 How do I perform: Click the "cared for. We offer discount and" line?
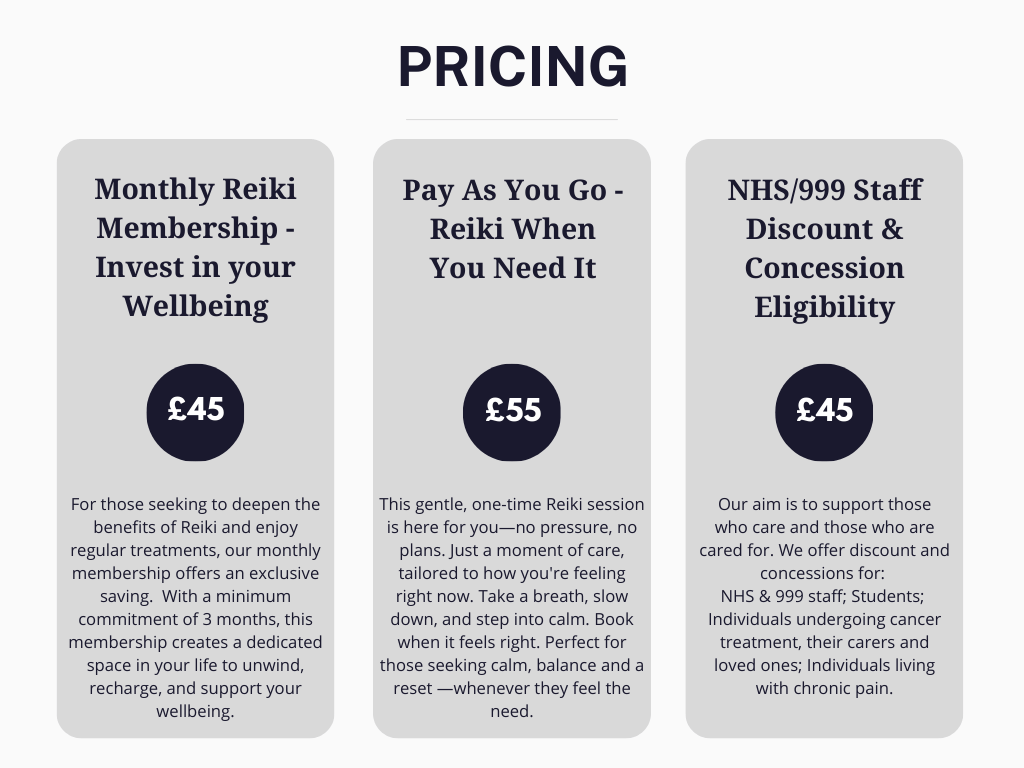click(x=824, y=550)
